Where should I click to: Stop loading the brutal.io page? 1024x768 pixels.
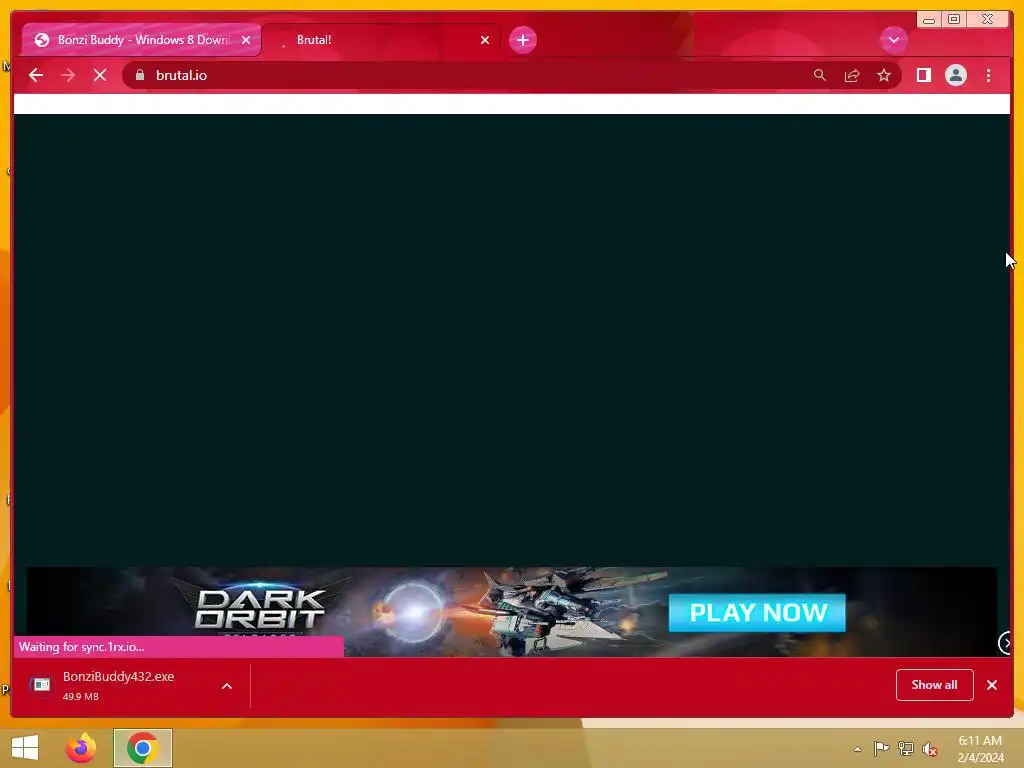pyautogui.click(x=100, y=75)
